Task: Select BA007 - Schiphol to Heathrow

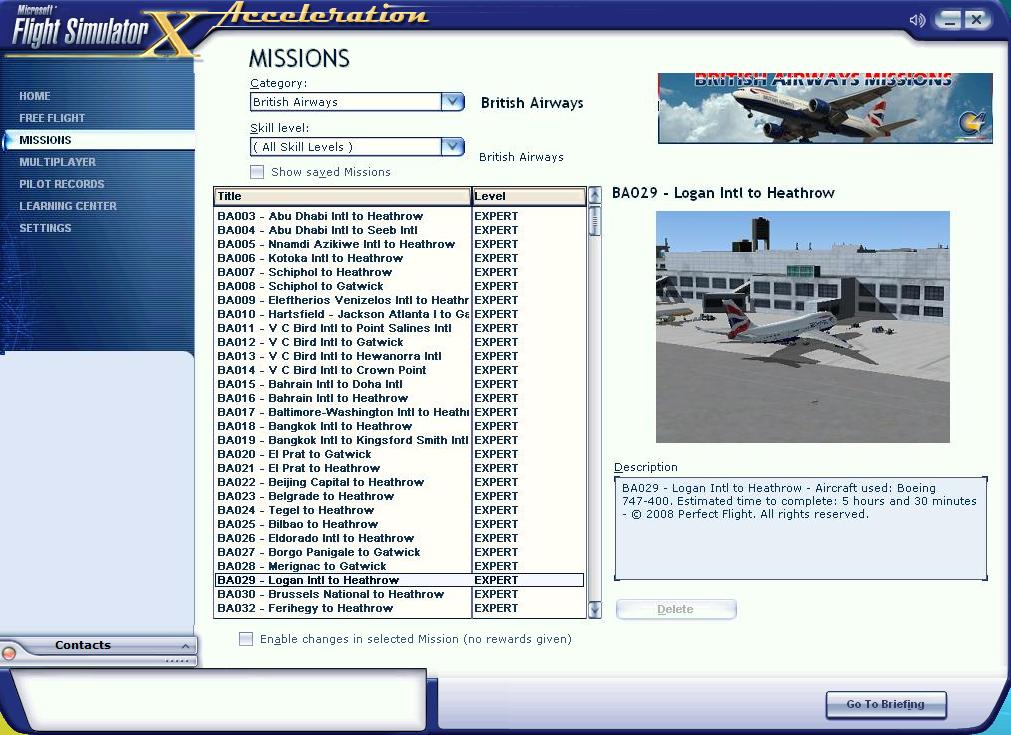Action: (x=400, y=272)
